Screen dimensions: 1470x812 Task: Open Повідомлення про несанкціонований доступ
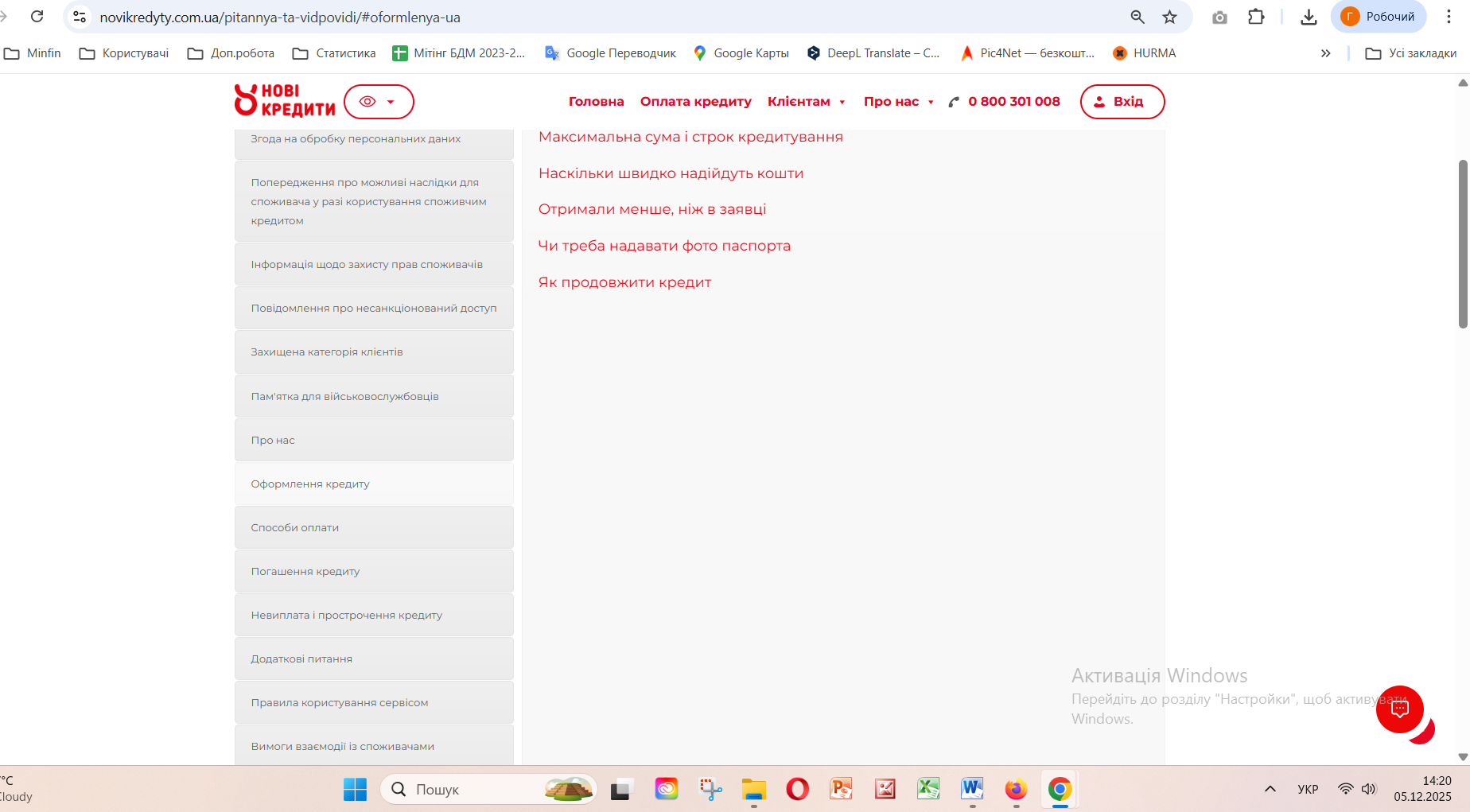[374, 308]
